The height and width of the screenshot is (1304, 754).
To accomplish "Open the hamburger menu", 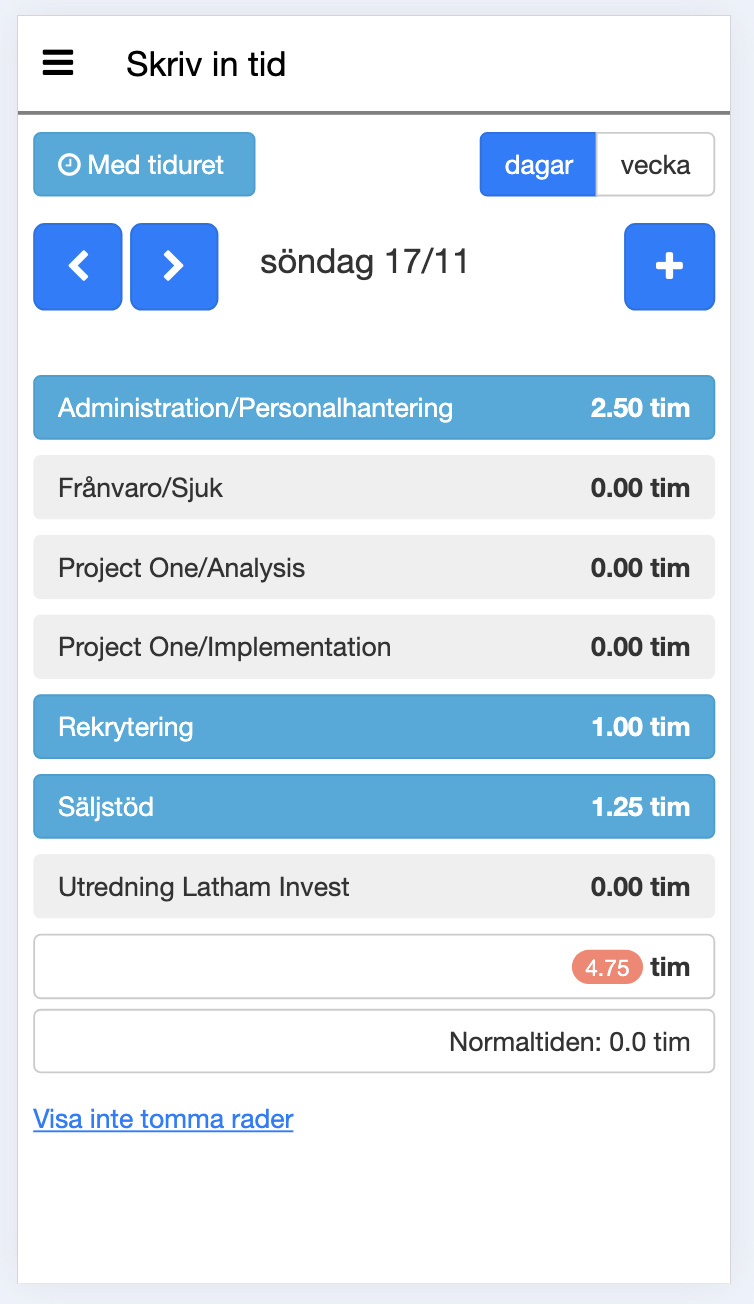I will (x=58, y=64).
